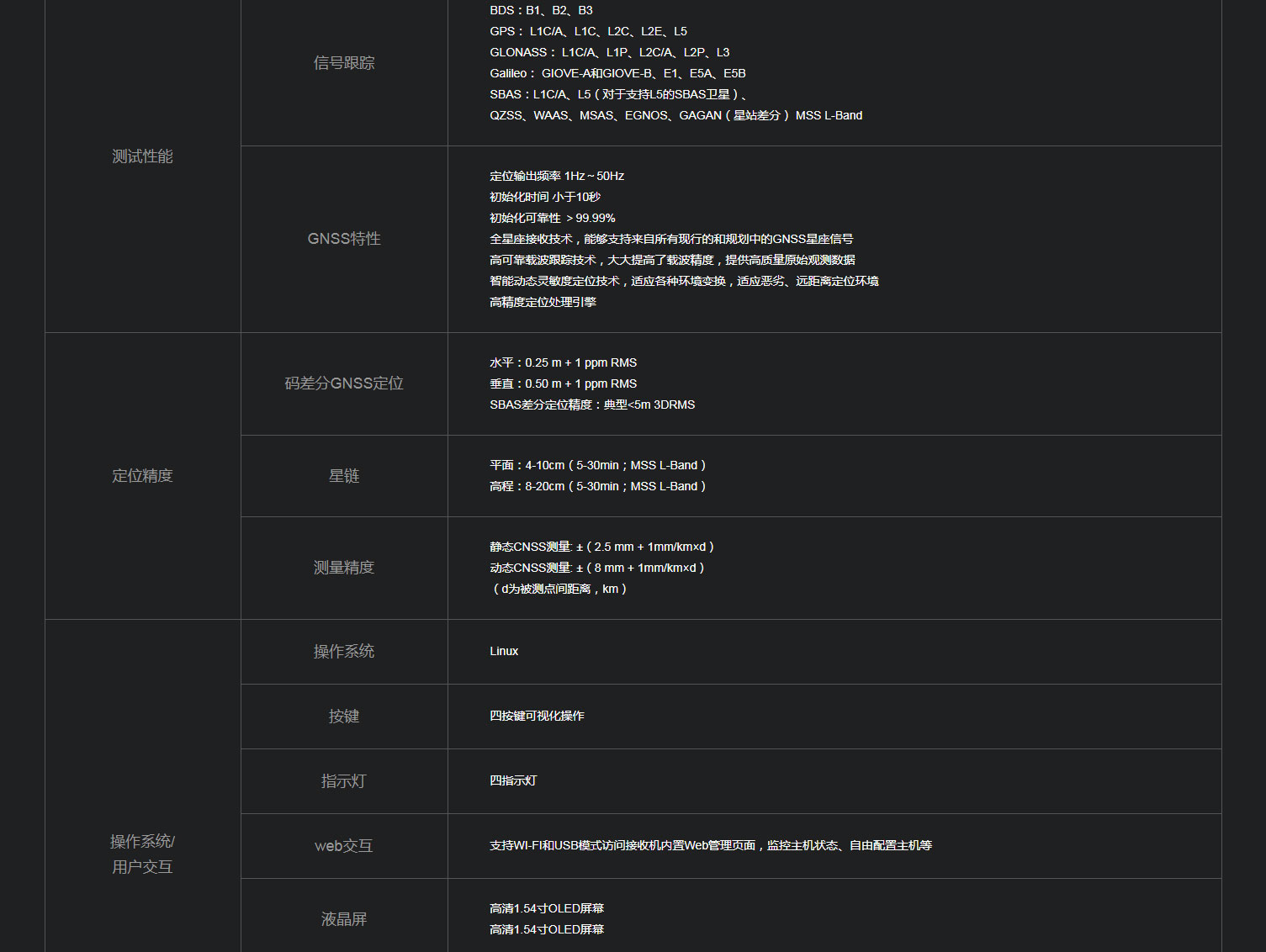
Task: Click the GLONASS signal list line
Action: click(610, 52)
